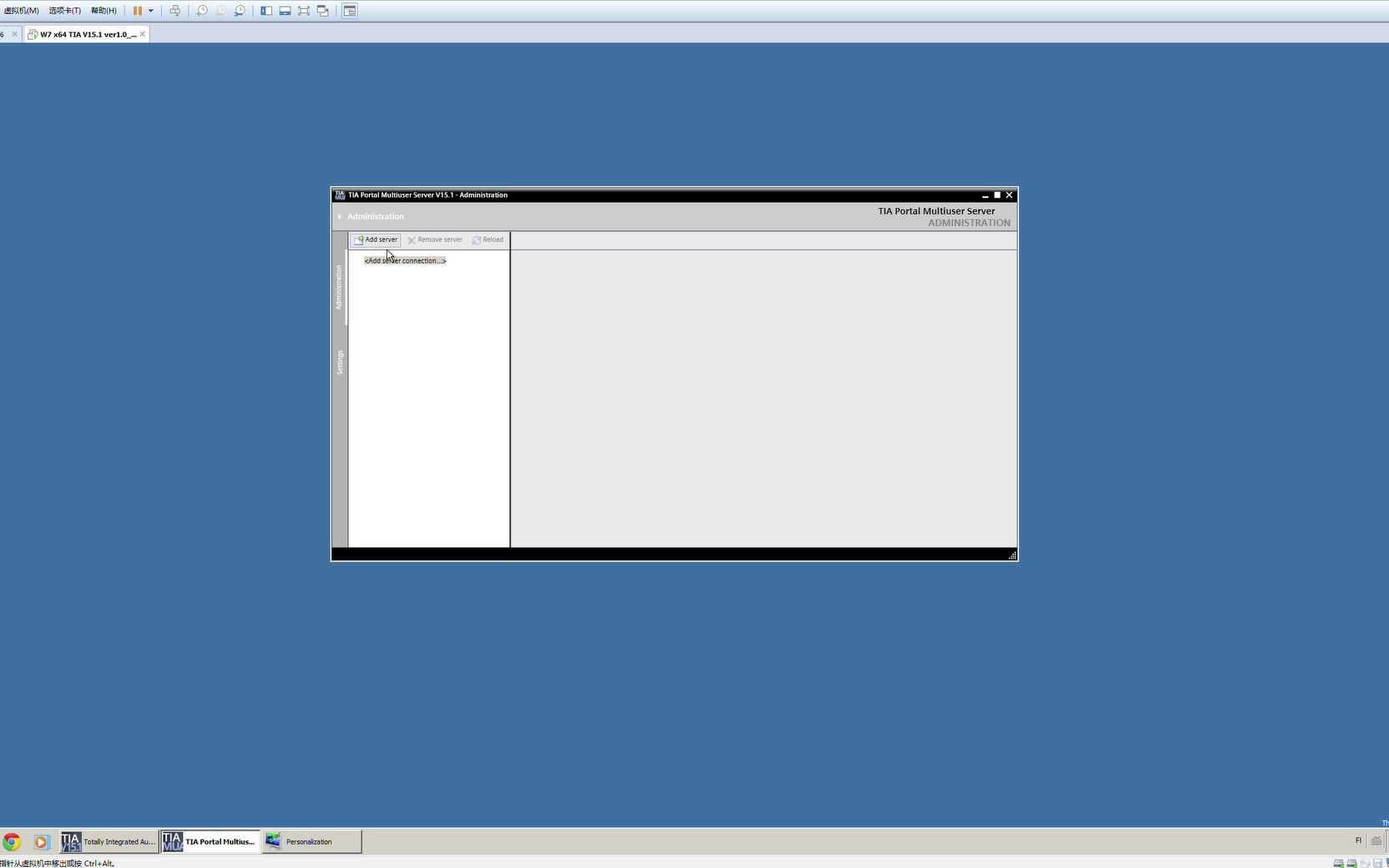This screenshot has width=1389, height=868.
Task: Click the resize grip in window corner
Action: (x=1013, y=555)
